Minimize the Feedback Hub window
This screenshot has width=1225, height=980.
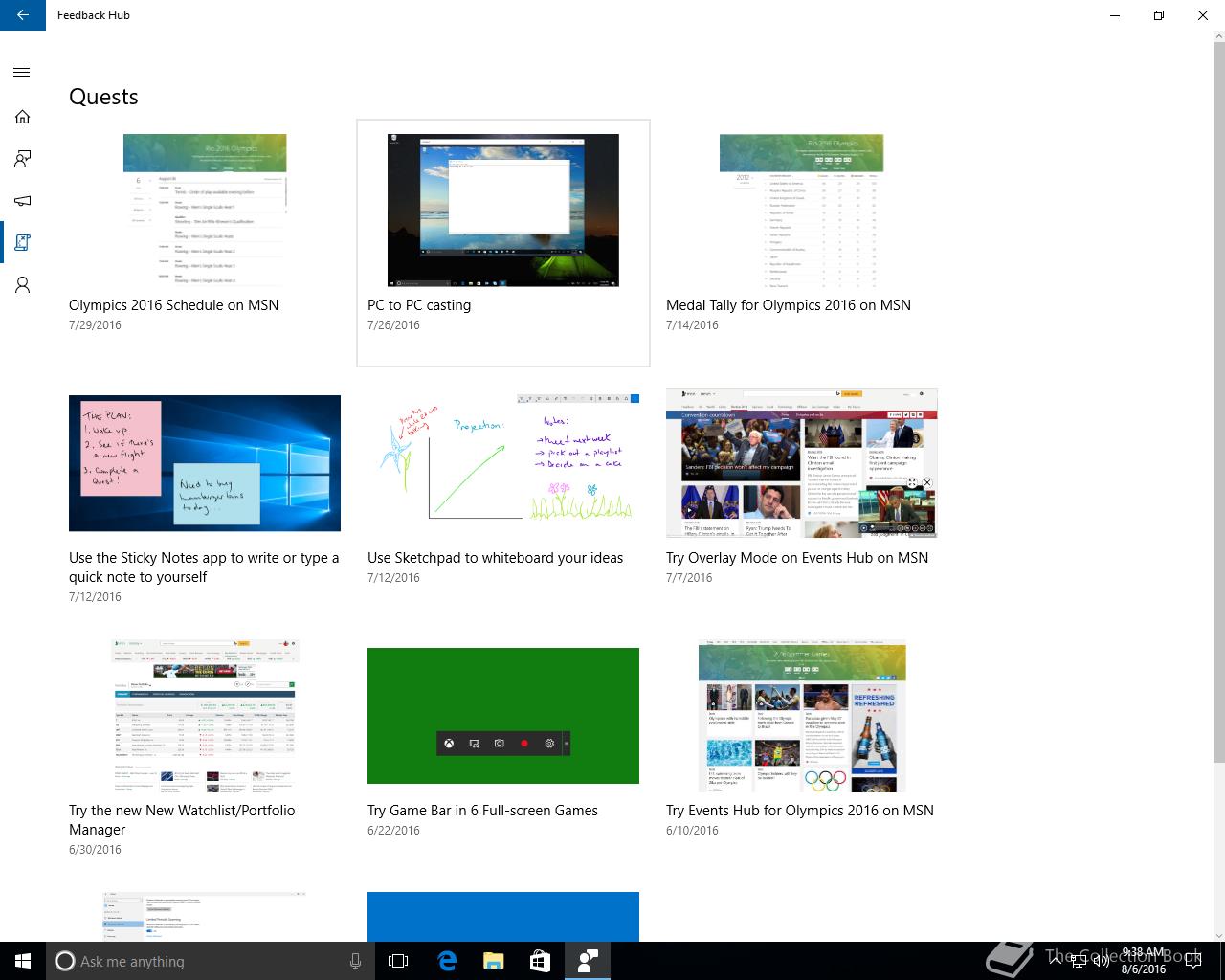click(1115, 15)
